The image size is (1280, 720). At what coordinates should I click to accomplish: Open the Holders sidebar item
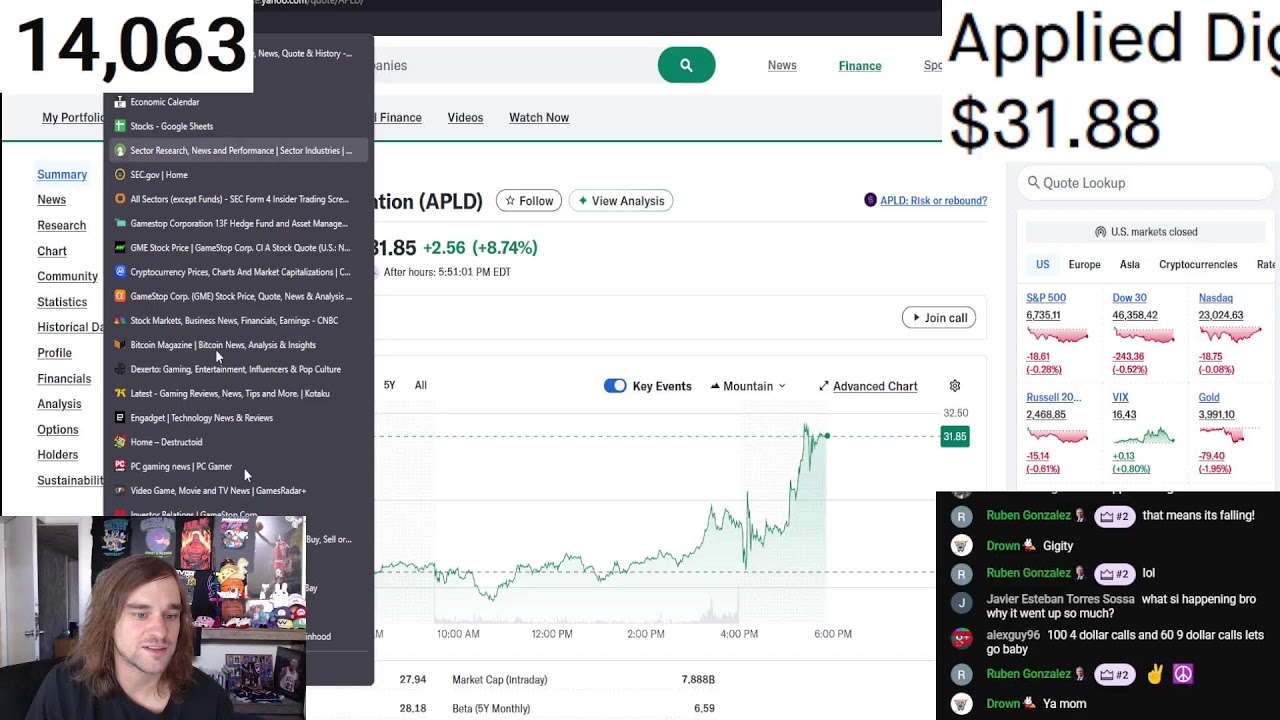(x=57, y=455)
